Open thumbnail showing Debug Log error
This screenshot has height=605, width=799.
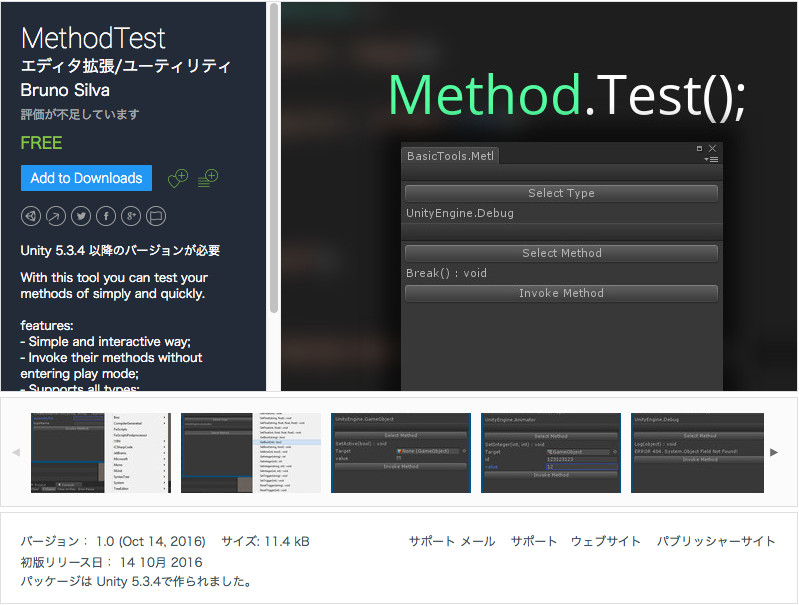(x=697, y=453)
